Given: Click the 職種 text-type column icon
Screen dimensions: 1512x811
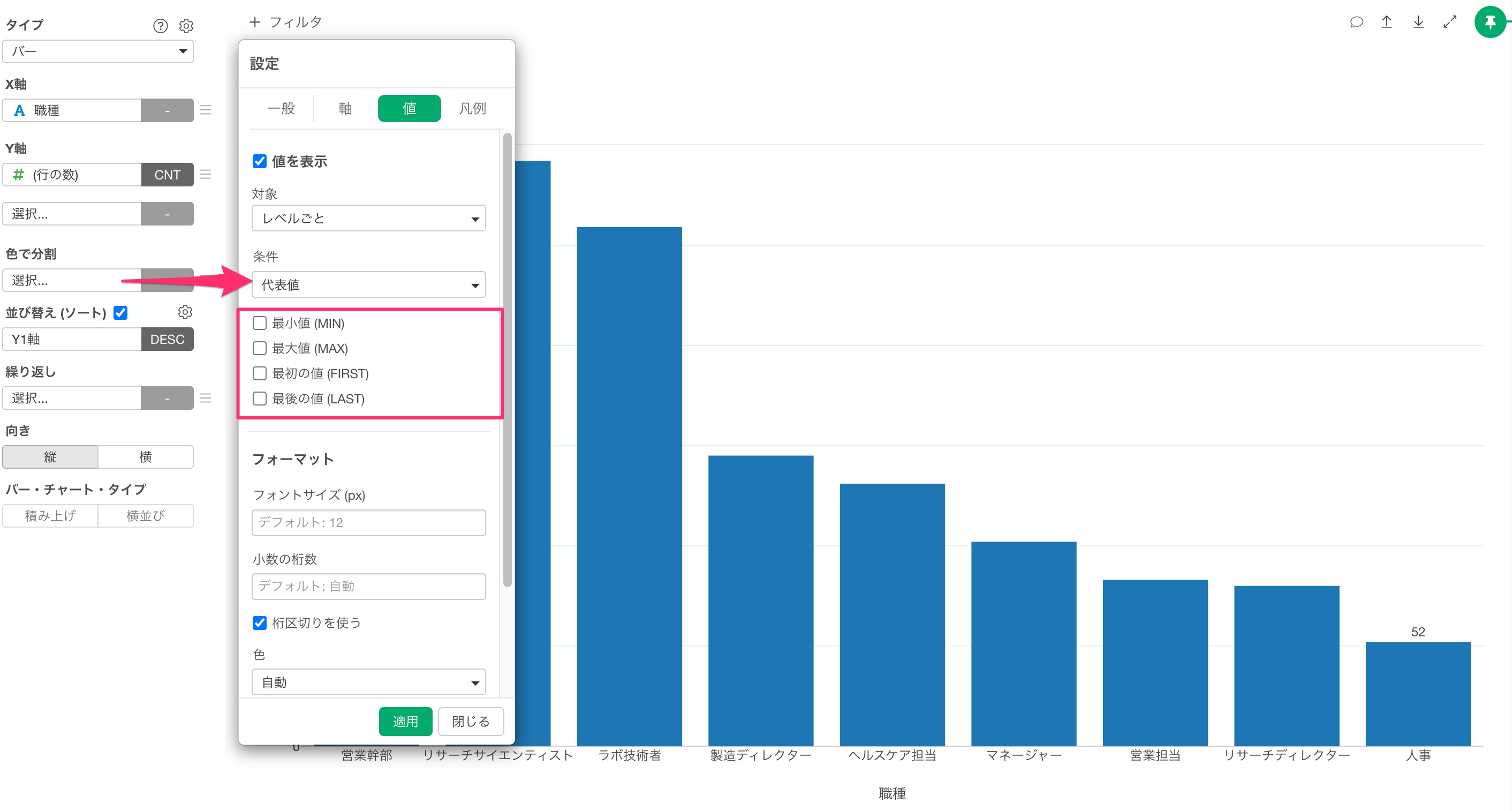Looking at the screenshot, I should (x=19, y=110).
